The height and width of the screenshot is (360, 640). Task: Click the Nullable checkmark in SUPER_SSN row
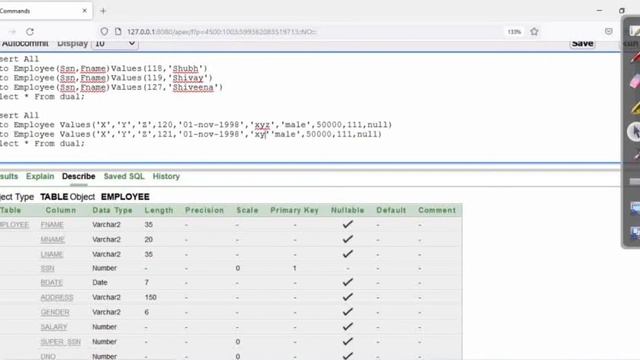(x=348, y=341)
